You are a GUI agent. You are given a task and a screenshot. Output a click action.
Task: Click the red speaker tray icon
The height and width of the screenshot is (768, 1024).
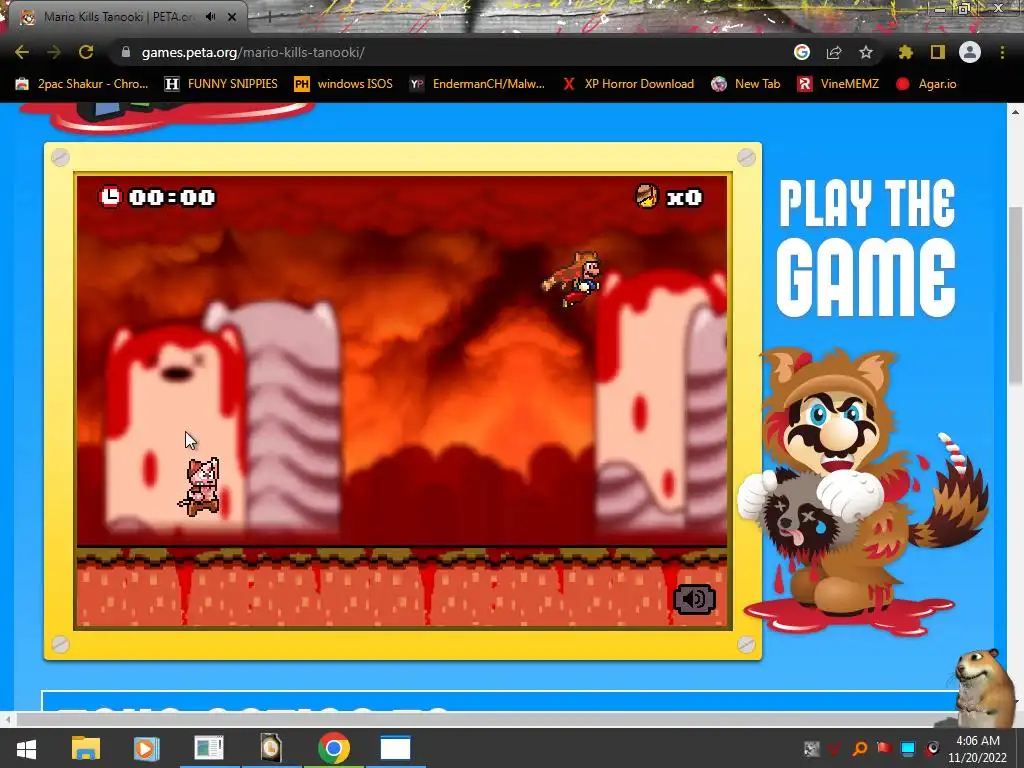tap(933, 748)
